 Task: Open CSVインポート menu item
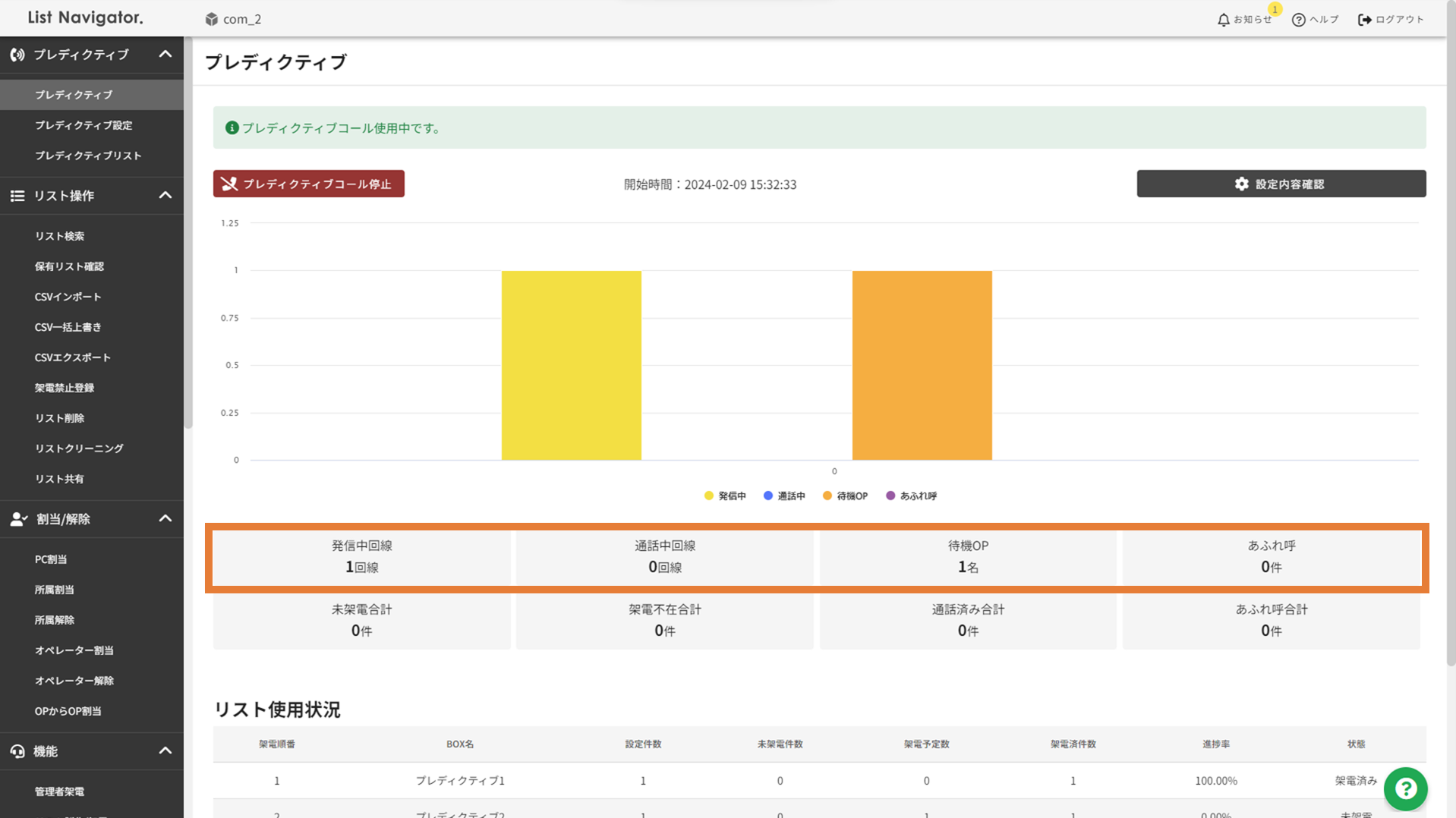tap(68, 297)
